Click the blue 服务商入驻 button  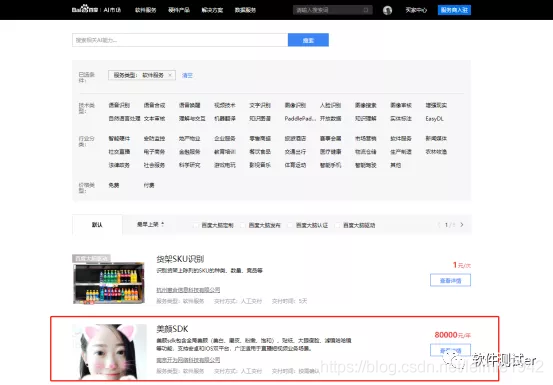(x=454, y=10)
